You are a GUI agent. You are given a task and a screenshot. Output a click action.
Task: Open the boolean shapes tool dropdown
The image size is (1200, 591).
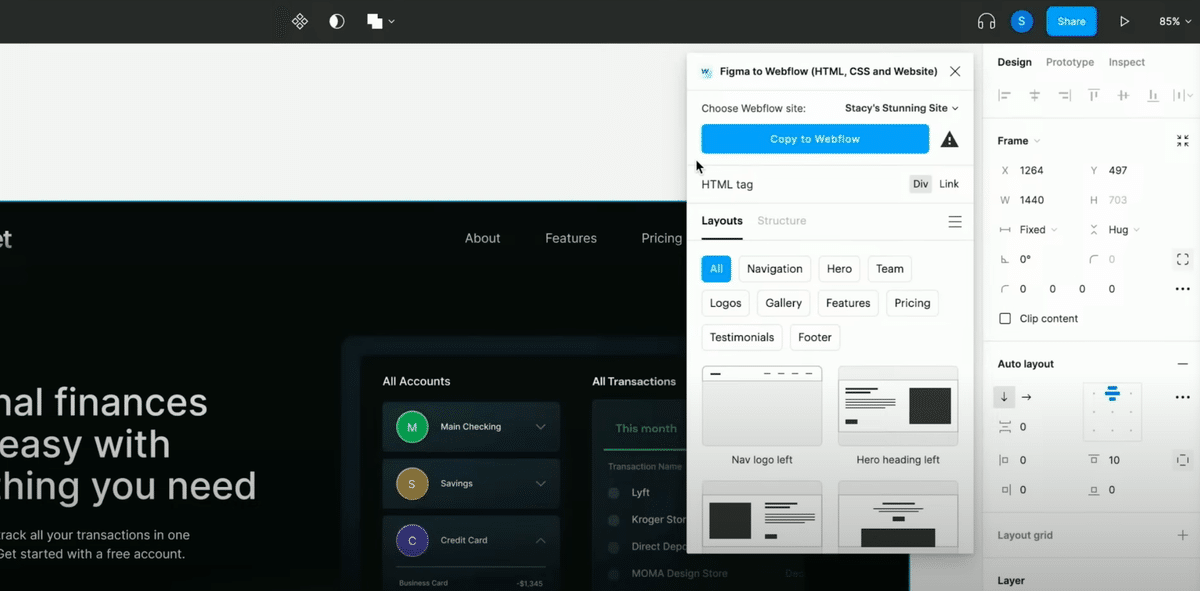tap(380, 21)
